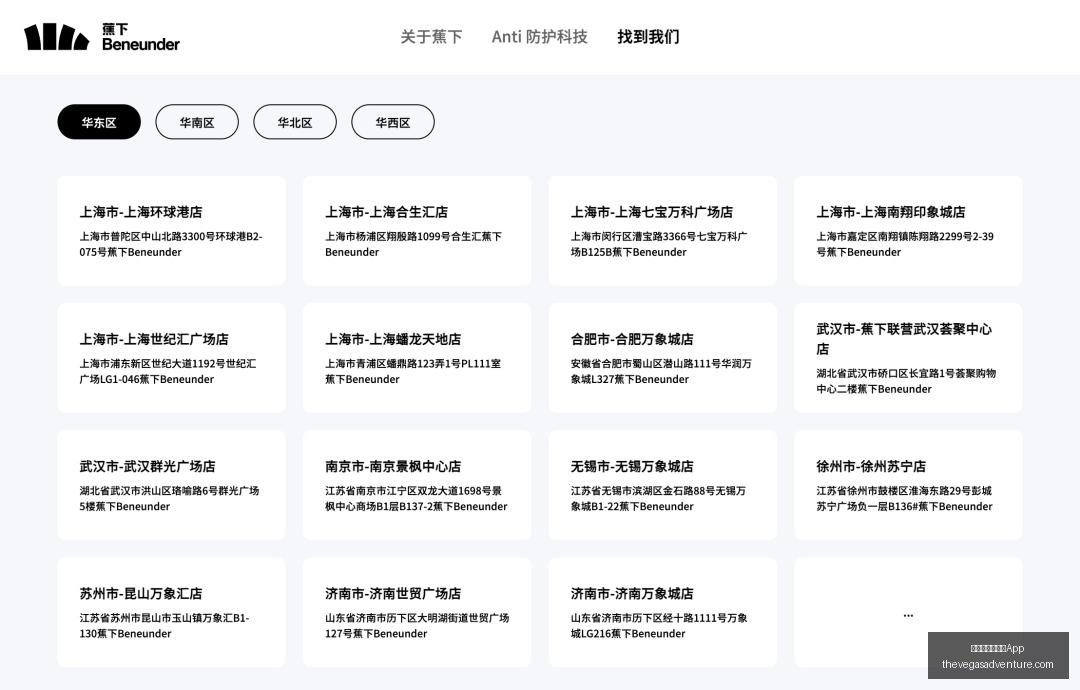Click address text 经十路1111号万象城LG216

659,626
